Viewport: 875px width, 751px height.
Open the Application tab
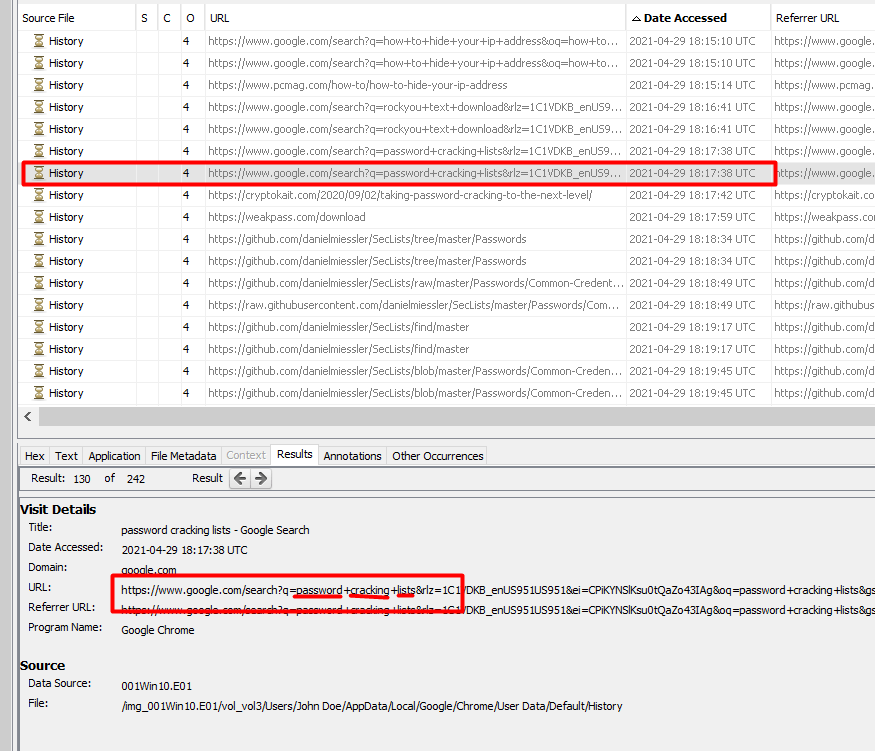point(114,456)
